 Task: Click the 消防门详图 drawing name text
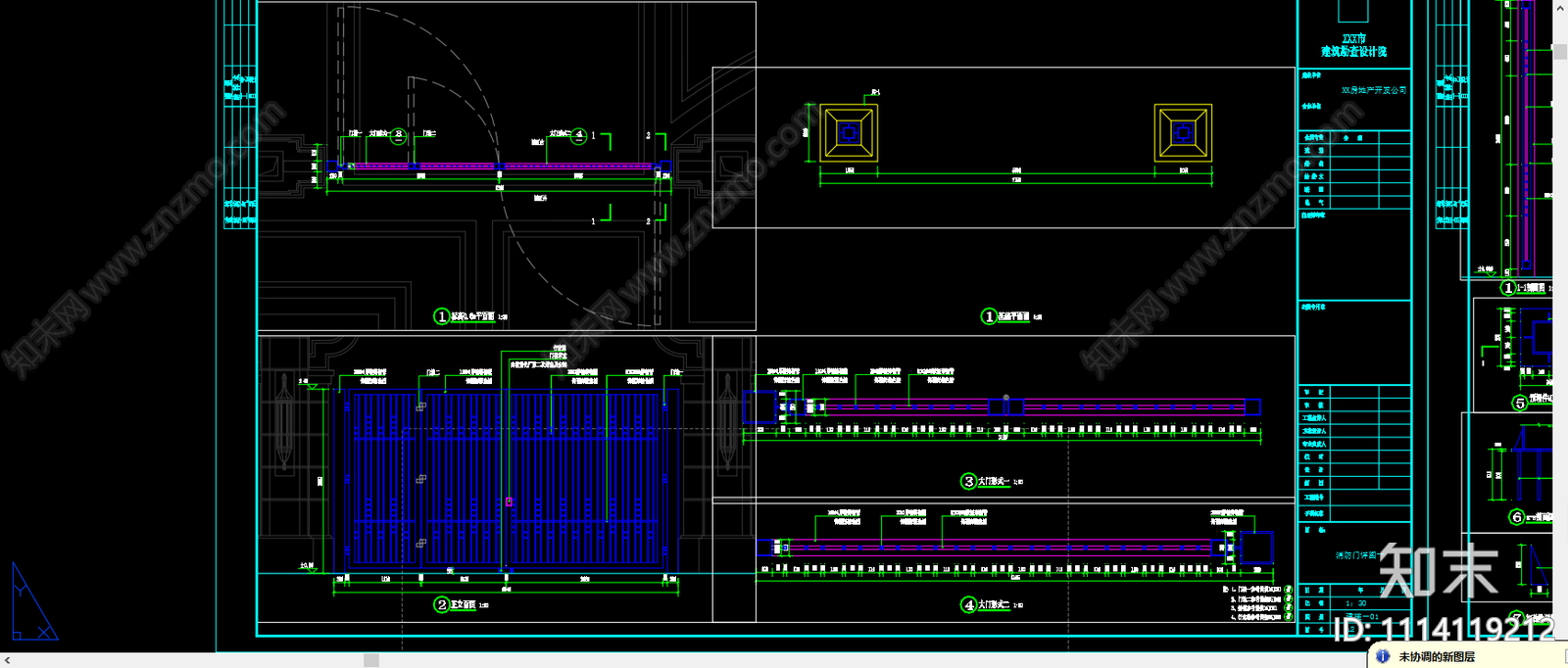(1355, 555)
